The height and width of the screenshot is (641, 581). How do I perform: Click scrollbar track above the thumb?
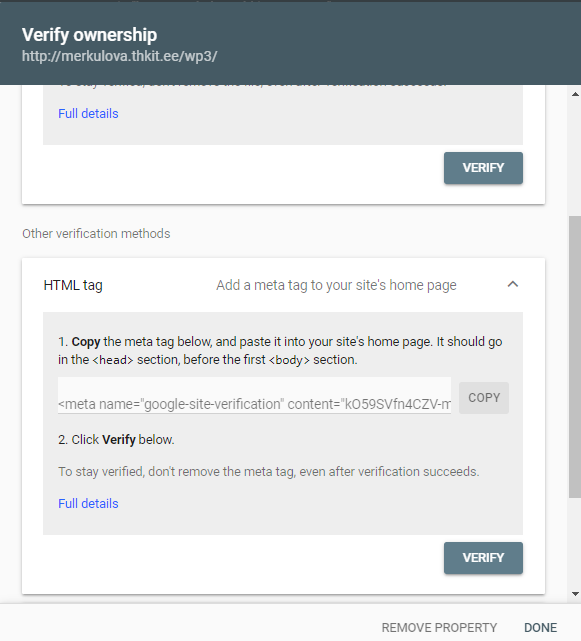[574, 157]
